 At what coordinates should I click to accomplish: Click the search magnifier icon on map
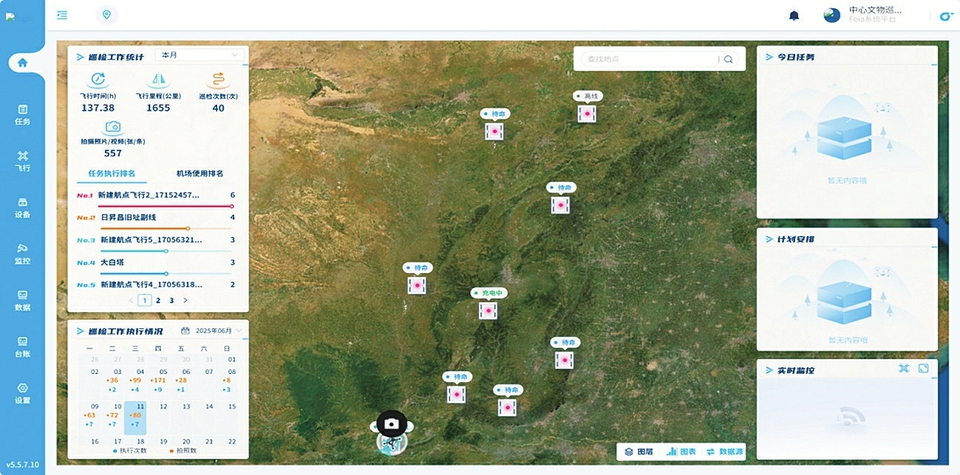pos(728,60)
